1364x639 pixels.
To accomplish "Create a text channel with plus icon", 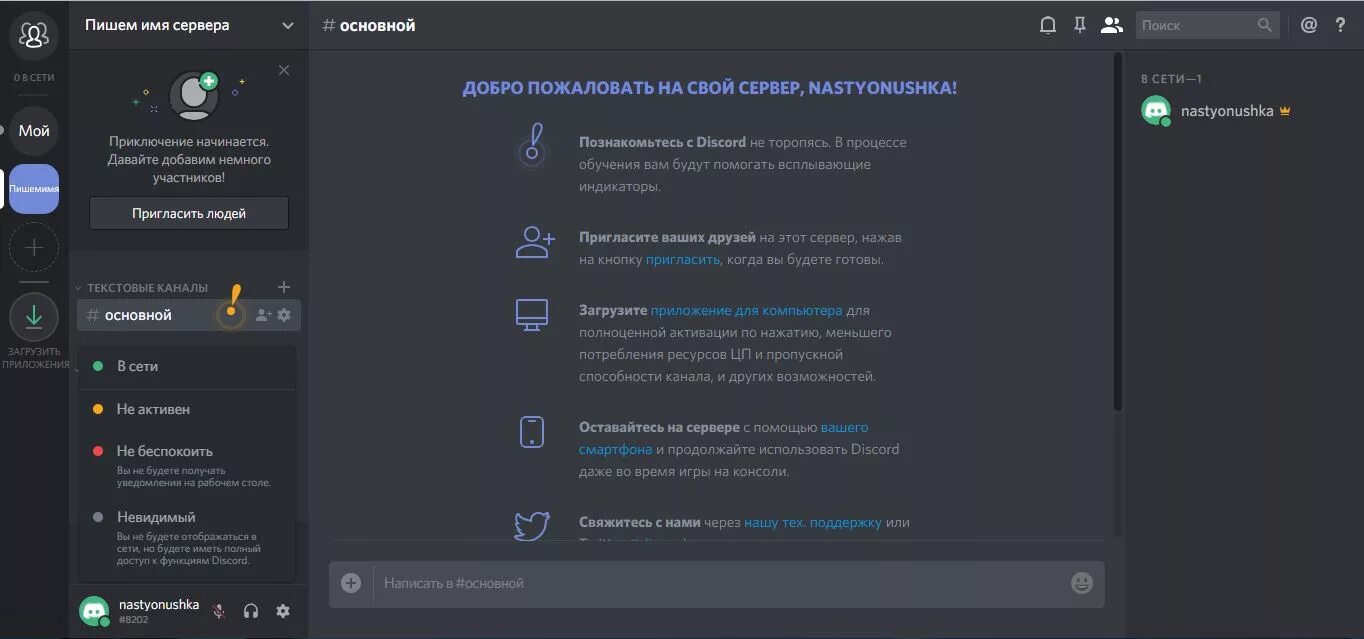I will [x=284, y=287].
